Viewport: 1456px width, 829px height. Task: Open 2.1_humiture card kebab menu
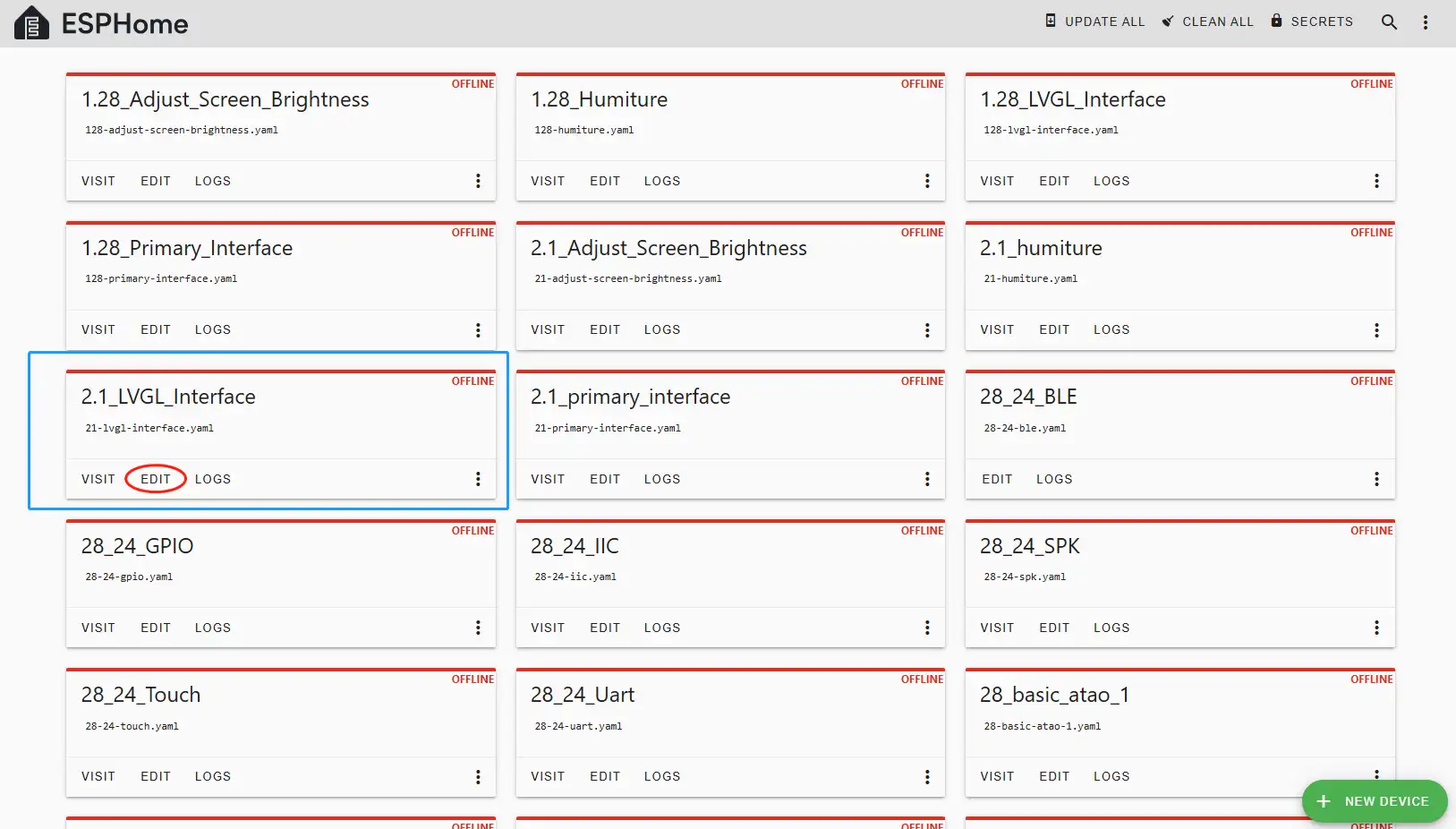(x=1376, y=329)
